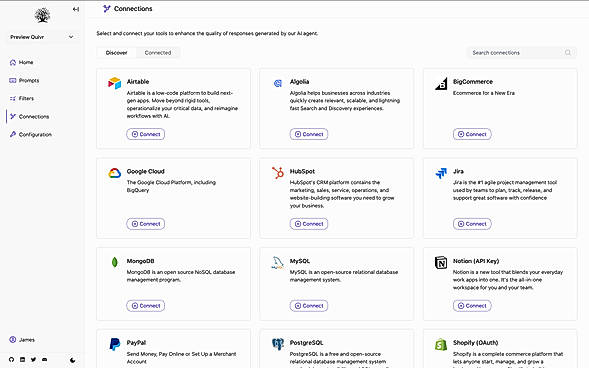
Task: Click "Ecommerce for a New Era" description
Action: [x=484, y=93]
